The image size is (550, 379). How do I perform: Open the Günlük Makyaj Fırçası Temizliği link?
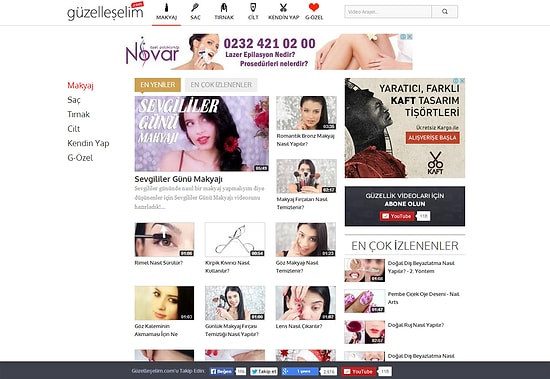[x=232, y=330]
